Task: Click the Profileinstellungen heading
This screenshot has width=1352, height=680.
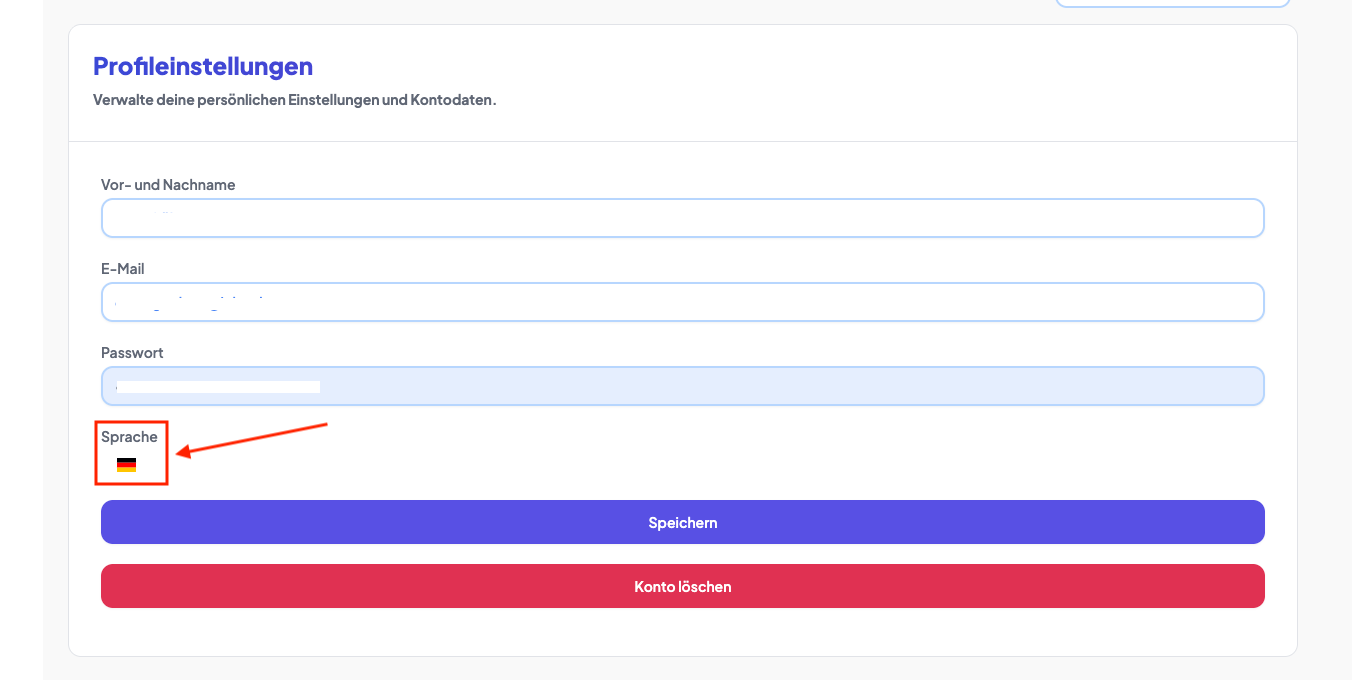Action: (203, 66)
